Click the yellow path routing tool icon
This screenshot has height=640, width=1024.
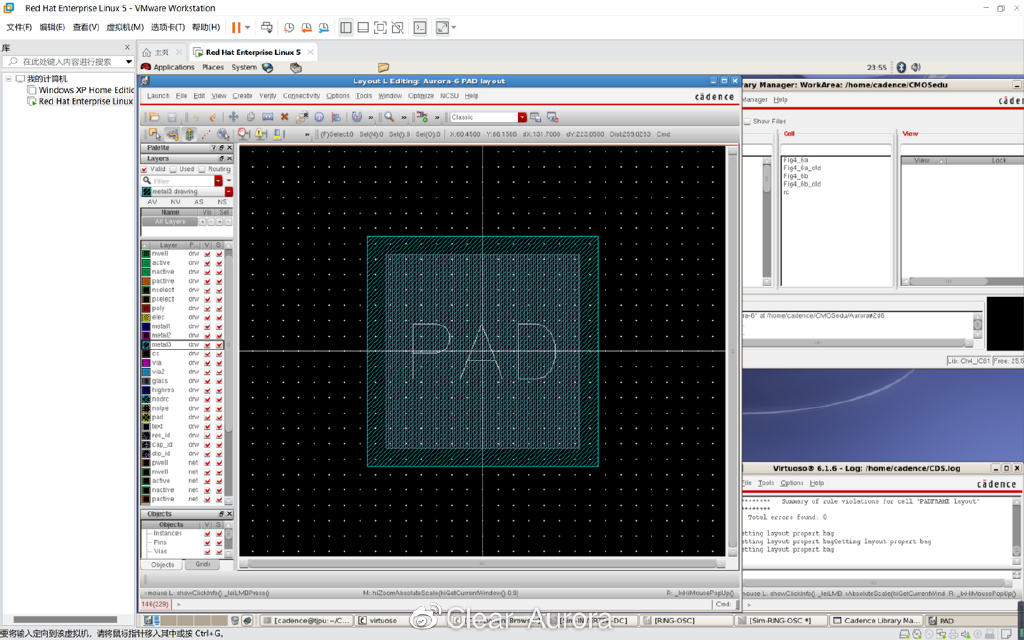pyautogui.click(x=172, y=134)
